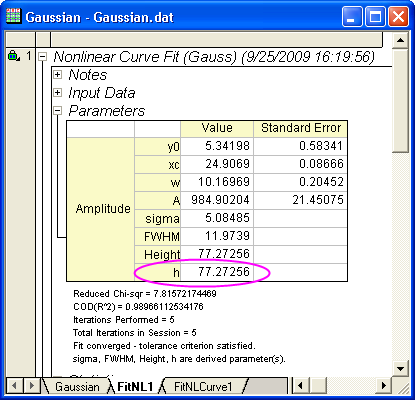Click the vertical scrollbar down arrow
Screen dimensions: 415x400
point(400,369)
